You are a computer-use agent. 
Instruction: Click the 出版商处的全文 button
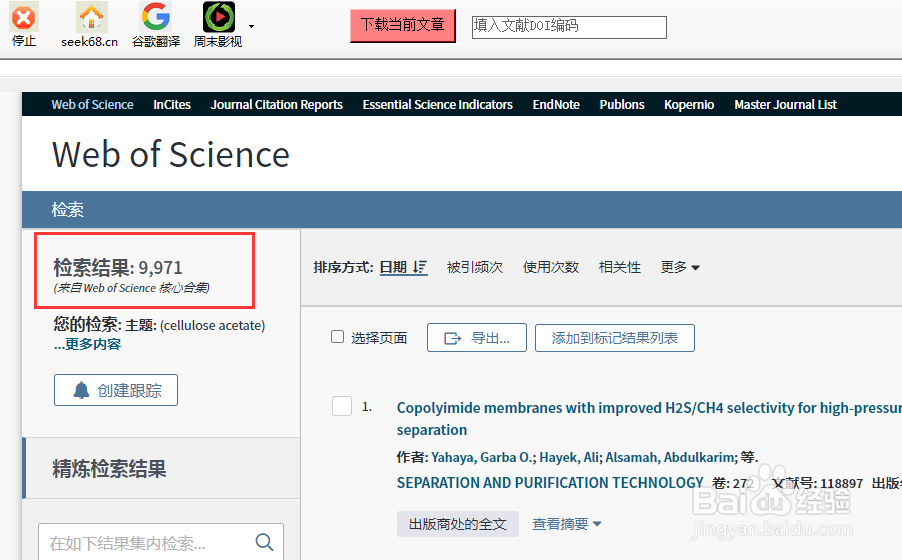(x=457, y=524)
